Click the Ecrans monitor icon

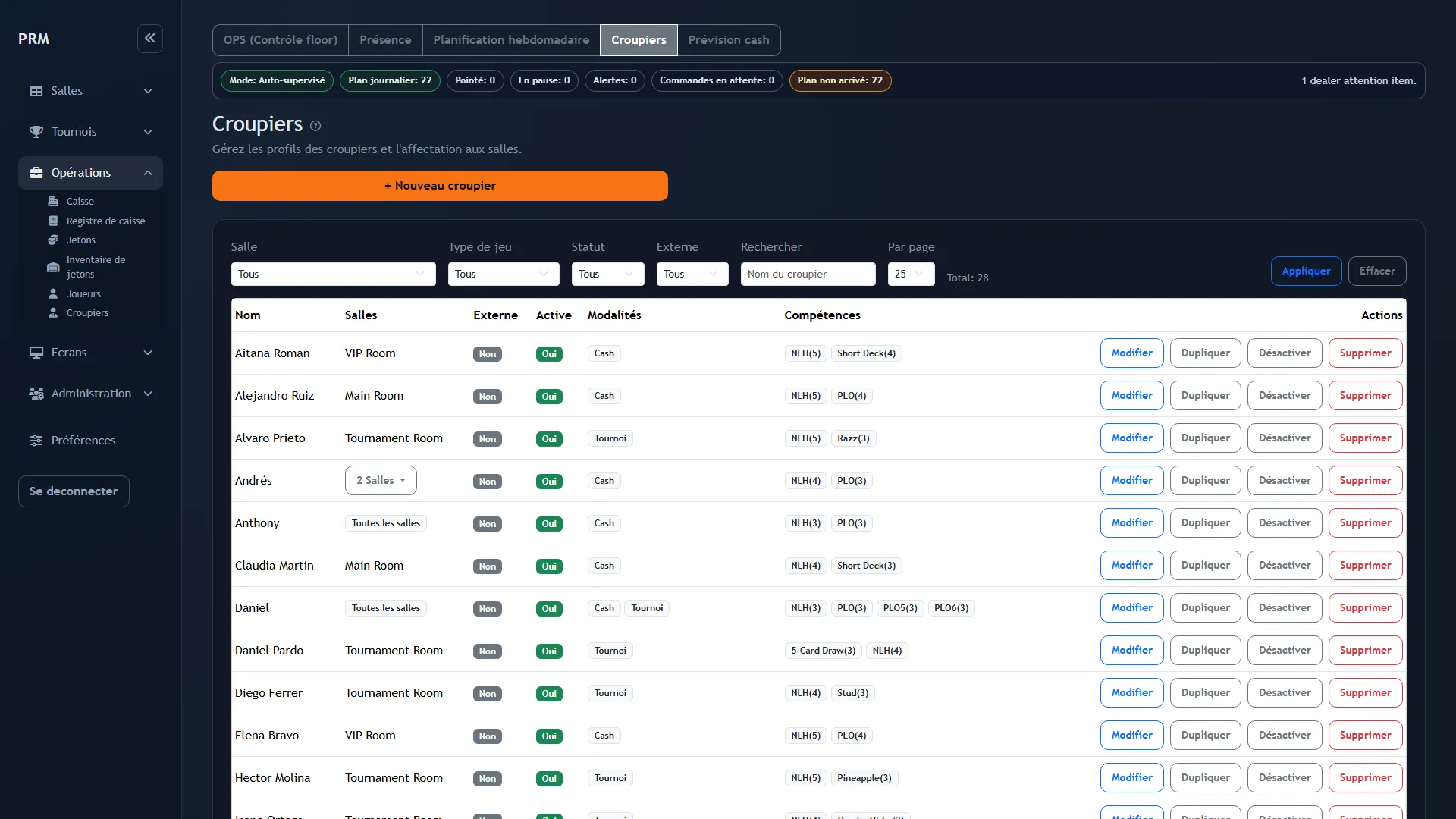[36, 353]
